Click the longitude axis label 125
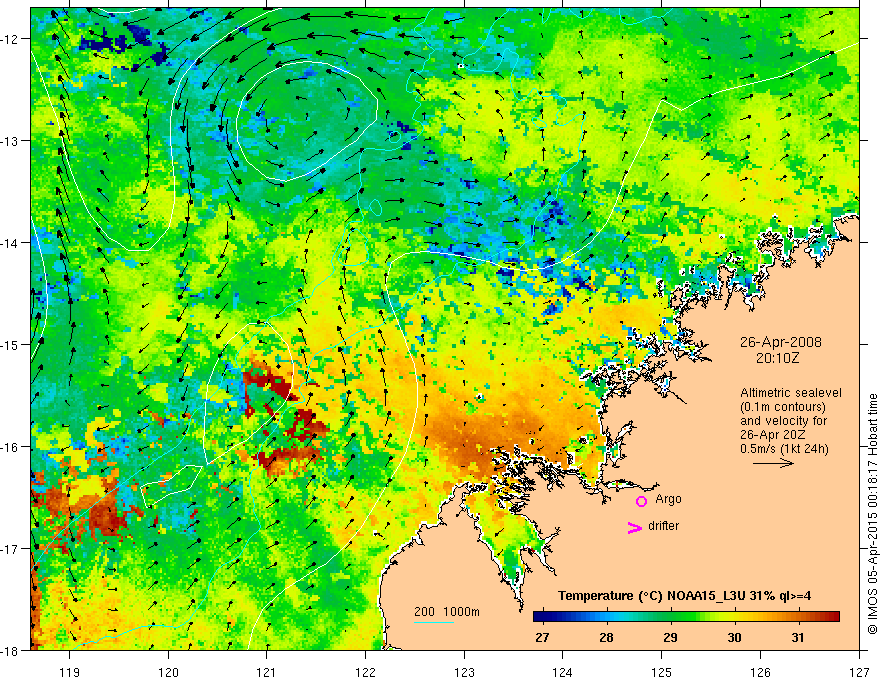 click(x=662, y=672)
